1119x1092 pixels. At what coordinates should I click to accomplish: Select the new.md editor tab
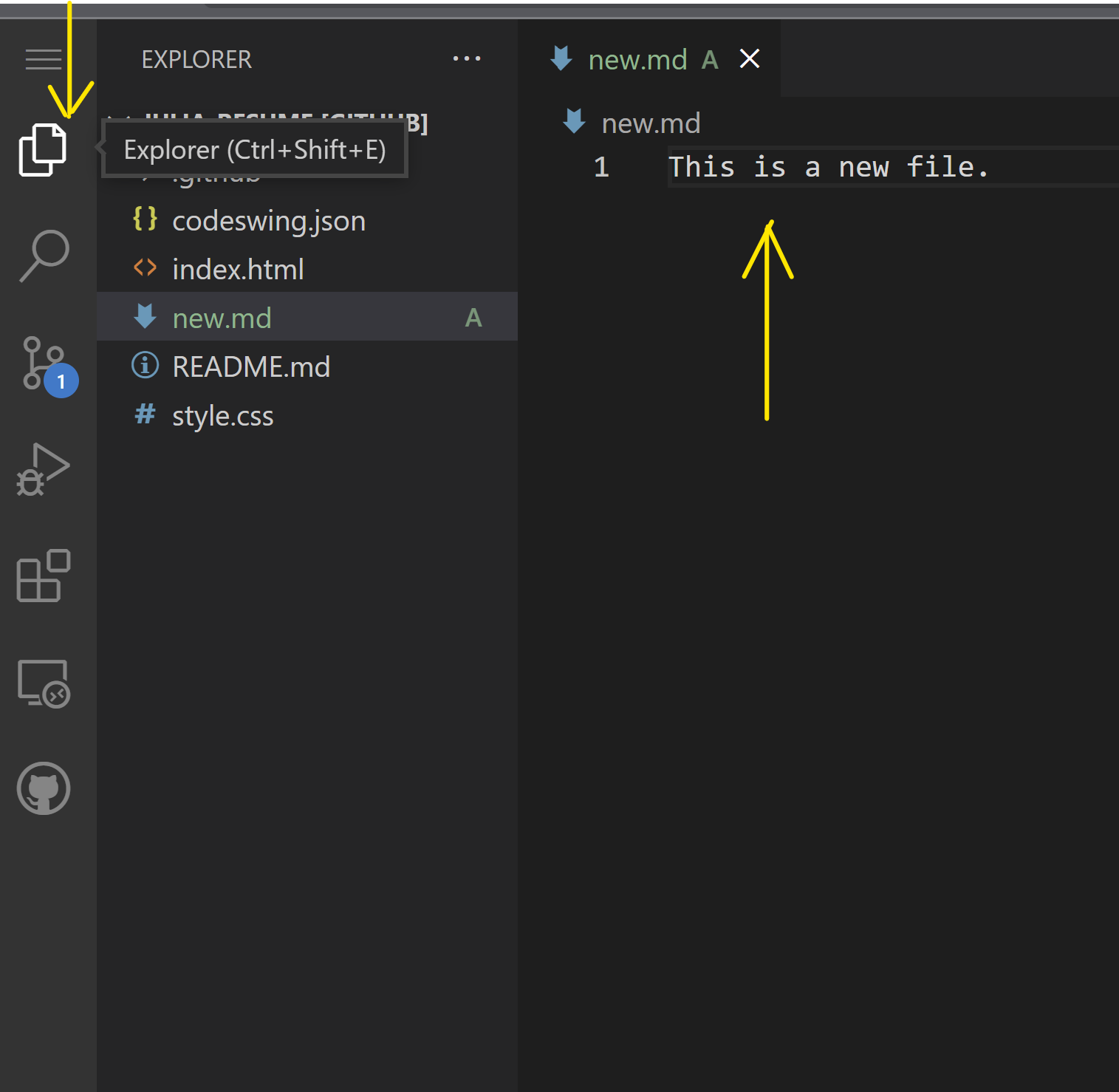[650, 58]
